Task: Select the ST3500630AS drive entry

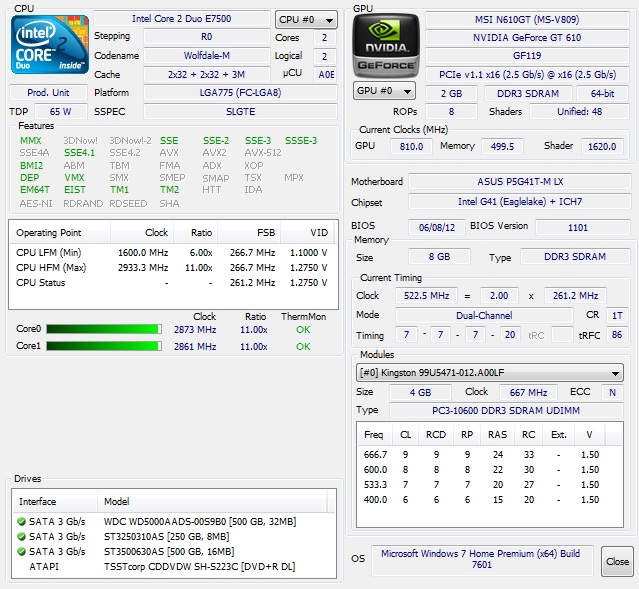Action: (x=174, y=551)
